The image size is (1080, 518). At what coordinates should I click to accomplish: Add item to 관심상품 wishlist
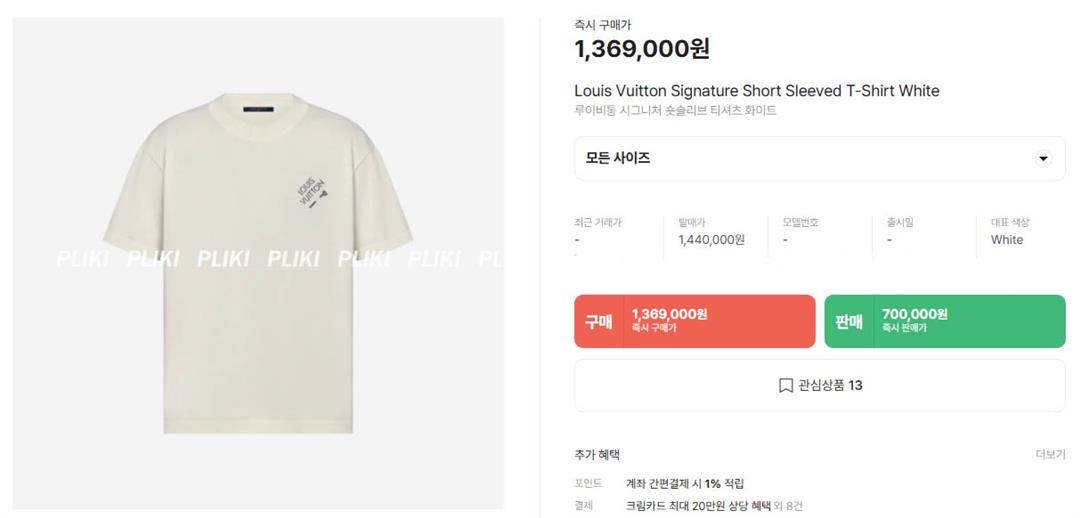[x=820, y=386]
